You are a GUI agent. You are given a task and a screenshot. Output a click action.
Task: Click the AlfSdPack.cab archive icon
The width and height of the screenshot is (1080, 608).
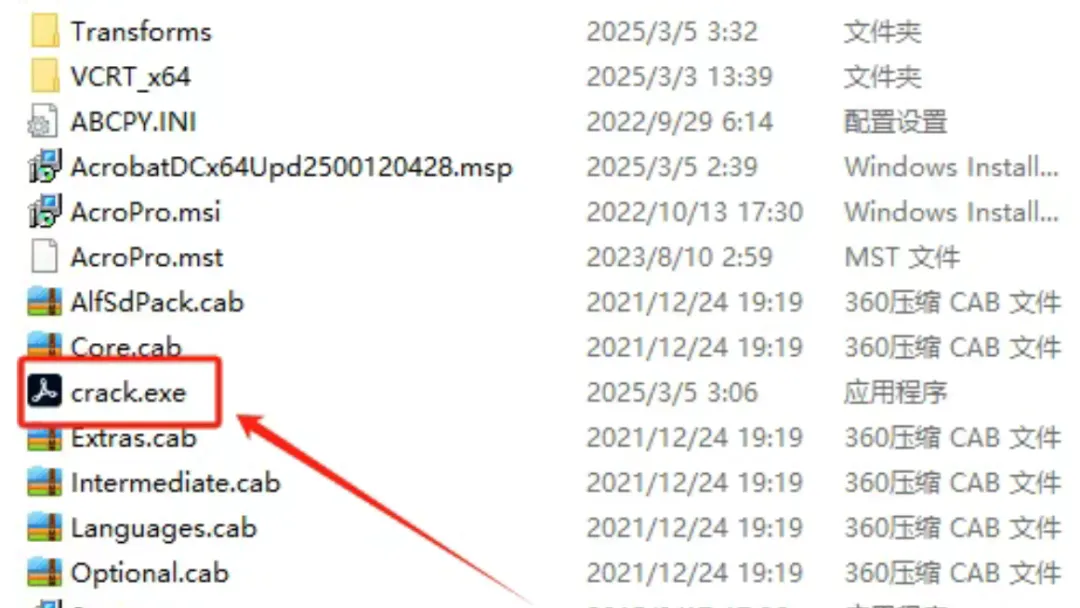45,302
